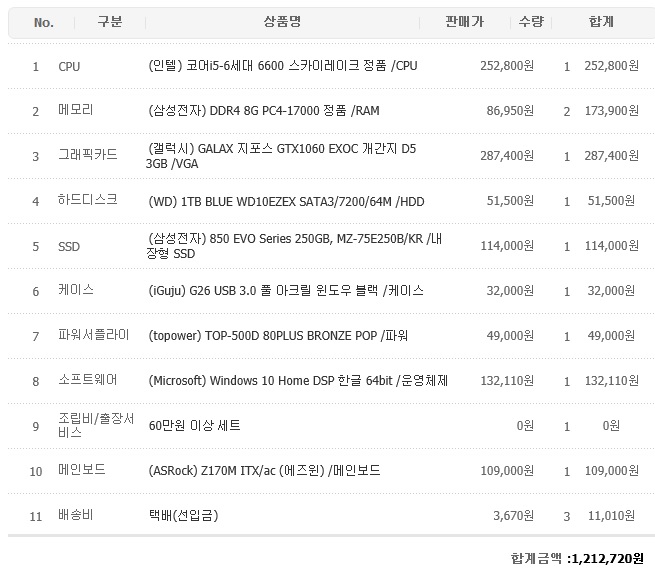Click the sale price '32,000원' for case
The height and width of the screenshot is (586, 655).
tap(510, 291)
